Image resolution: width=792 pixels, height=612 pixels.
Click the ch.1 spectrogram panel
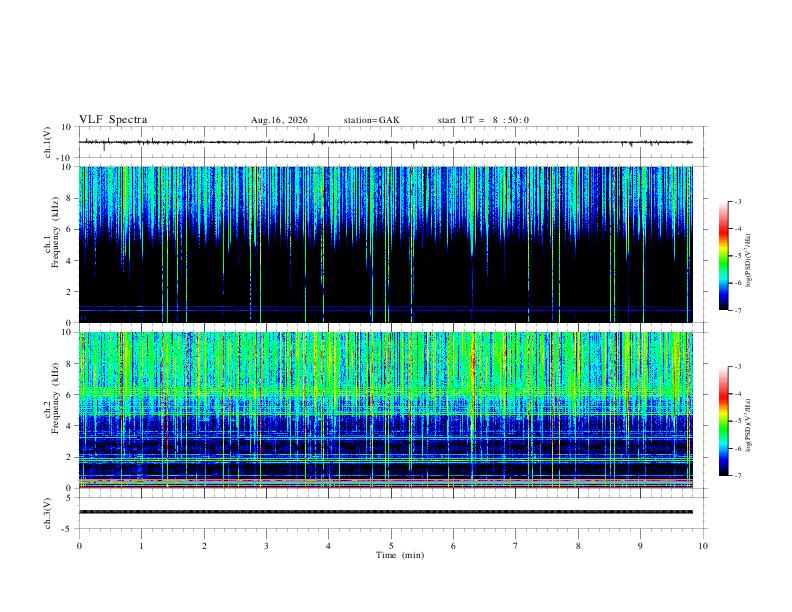coord(386,244)
